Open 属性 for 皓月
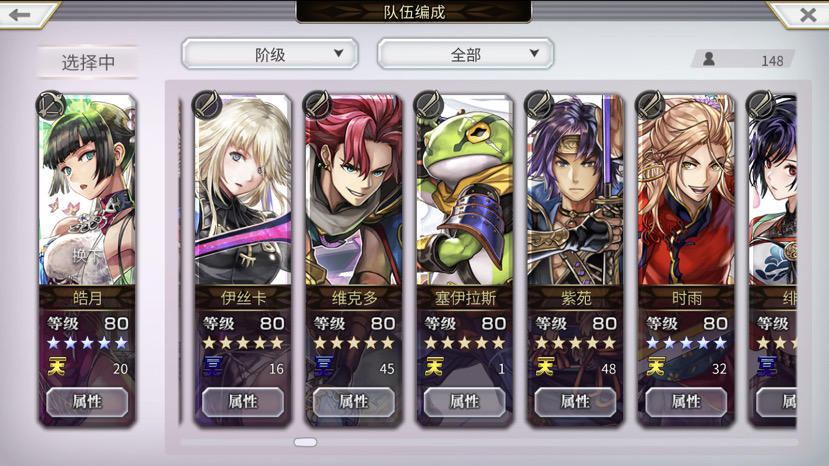Viewport: 829px width, 466px height. (87, 402)
